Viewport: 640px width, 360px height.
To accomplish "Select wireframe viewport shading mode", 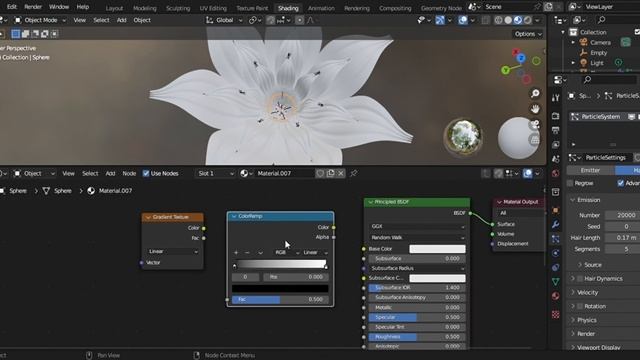I will pyautogui.click(x=498, y=20).
